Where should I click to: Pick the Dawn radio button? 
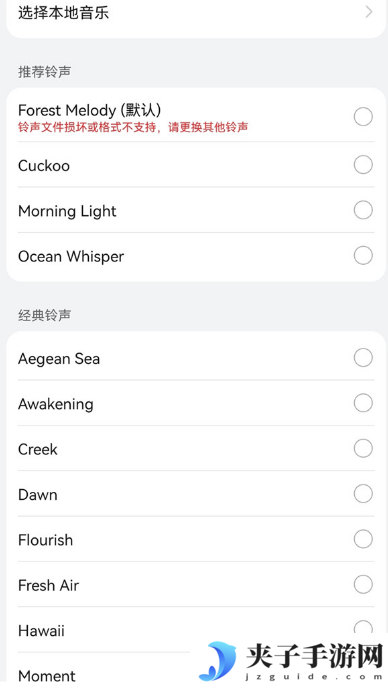363,493
